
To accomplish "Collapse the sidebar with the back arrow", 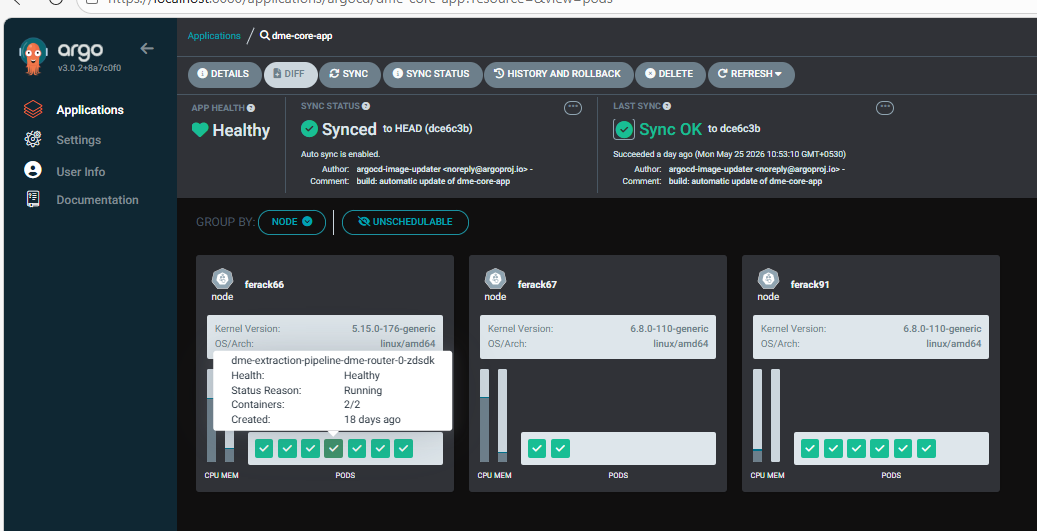I will click(147, 48).
